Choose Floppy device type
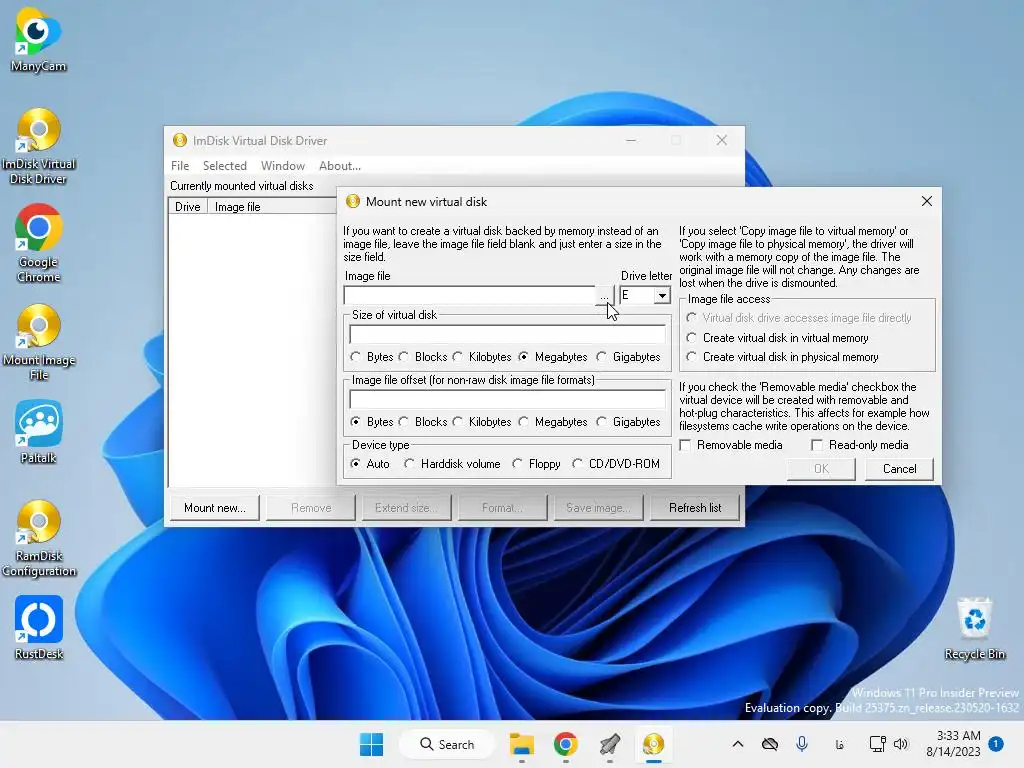 (537, 464)
